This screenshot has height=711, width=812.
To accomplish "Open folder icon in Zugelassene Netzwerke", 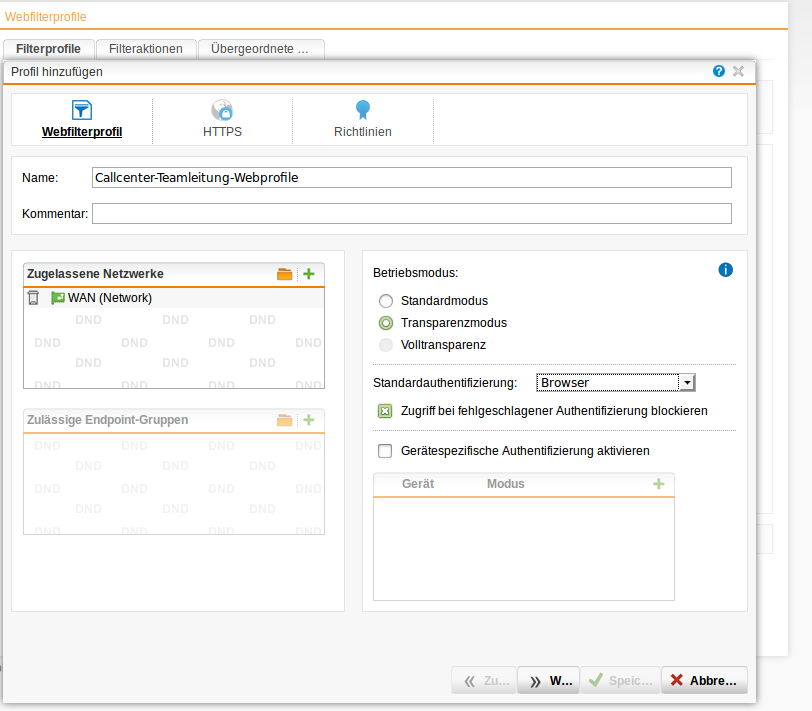I will click(x=285, y=274).
